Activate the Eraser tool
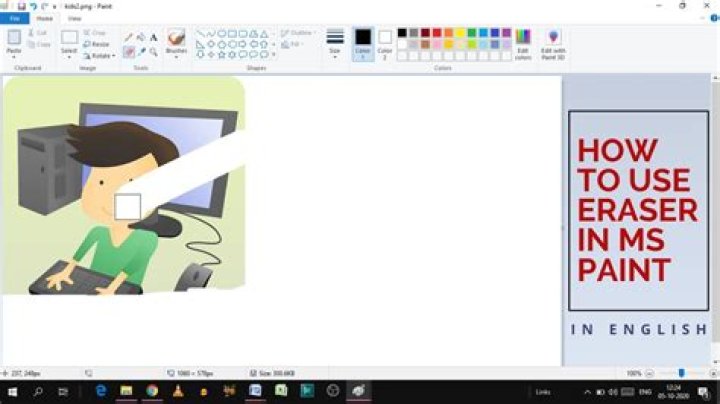The height and width of the screenshot is (404, 720). click(x=128, y=51)
